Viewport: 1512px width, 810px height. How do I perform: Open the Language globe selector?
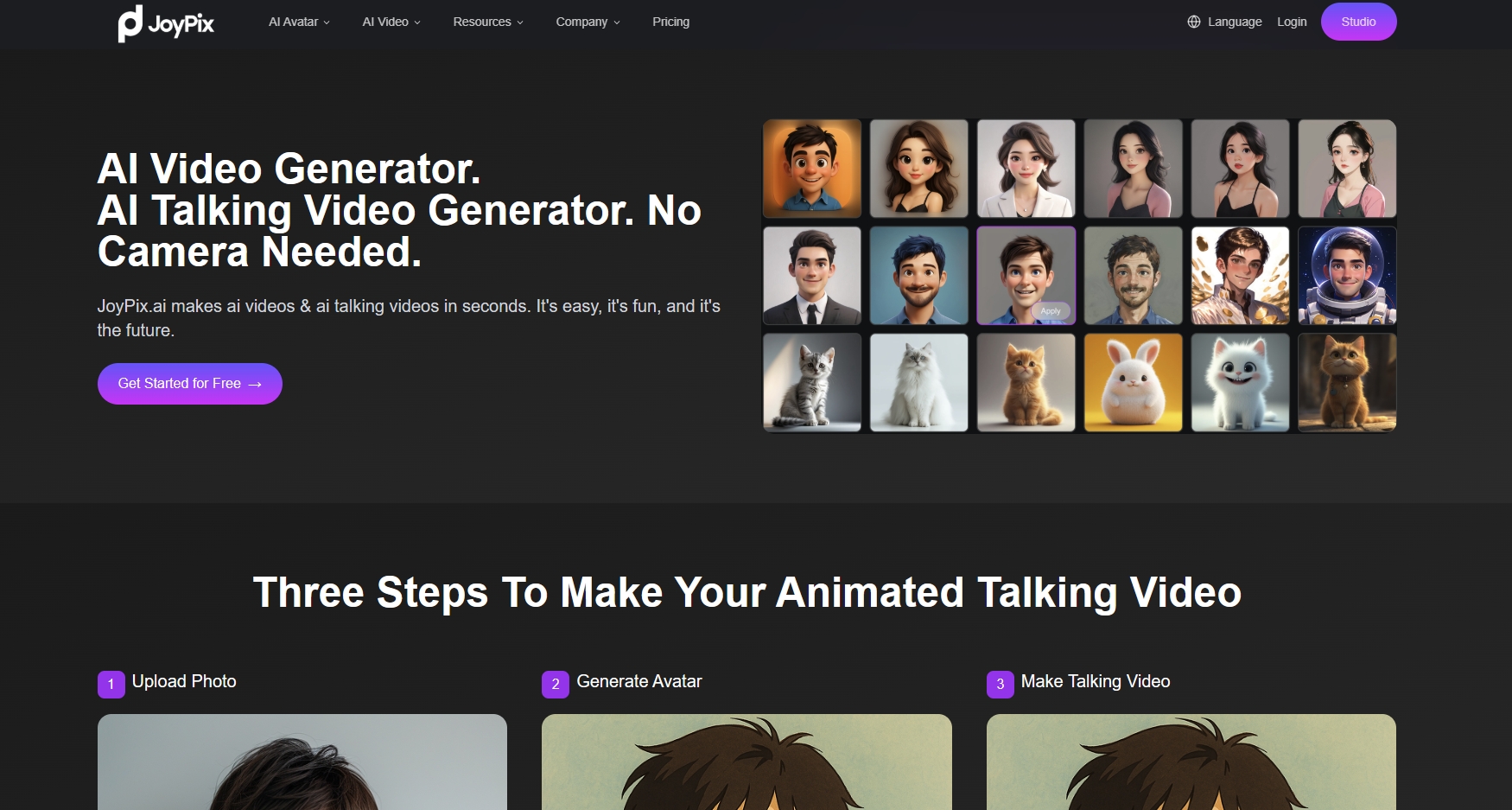1224,22
